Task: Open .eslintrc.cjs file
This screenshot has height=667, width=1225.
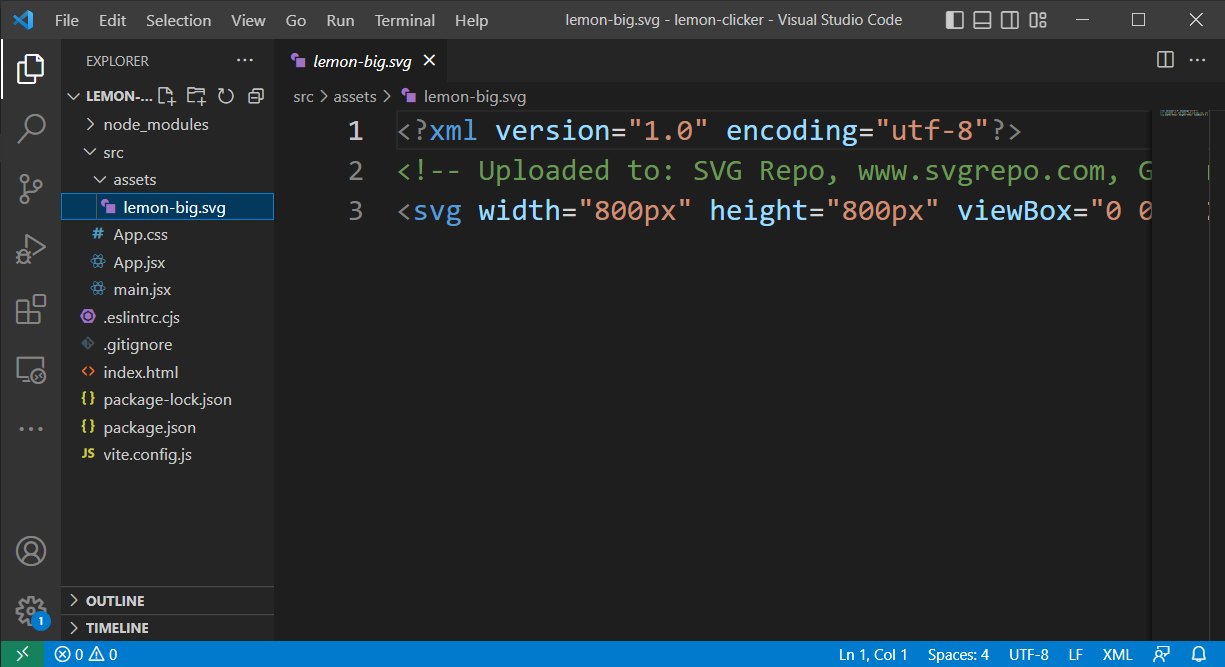Action: point(167,318)
